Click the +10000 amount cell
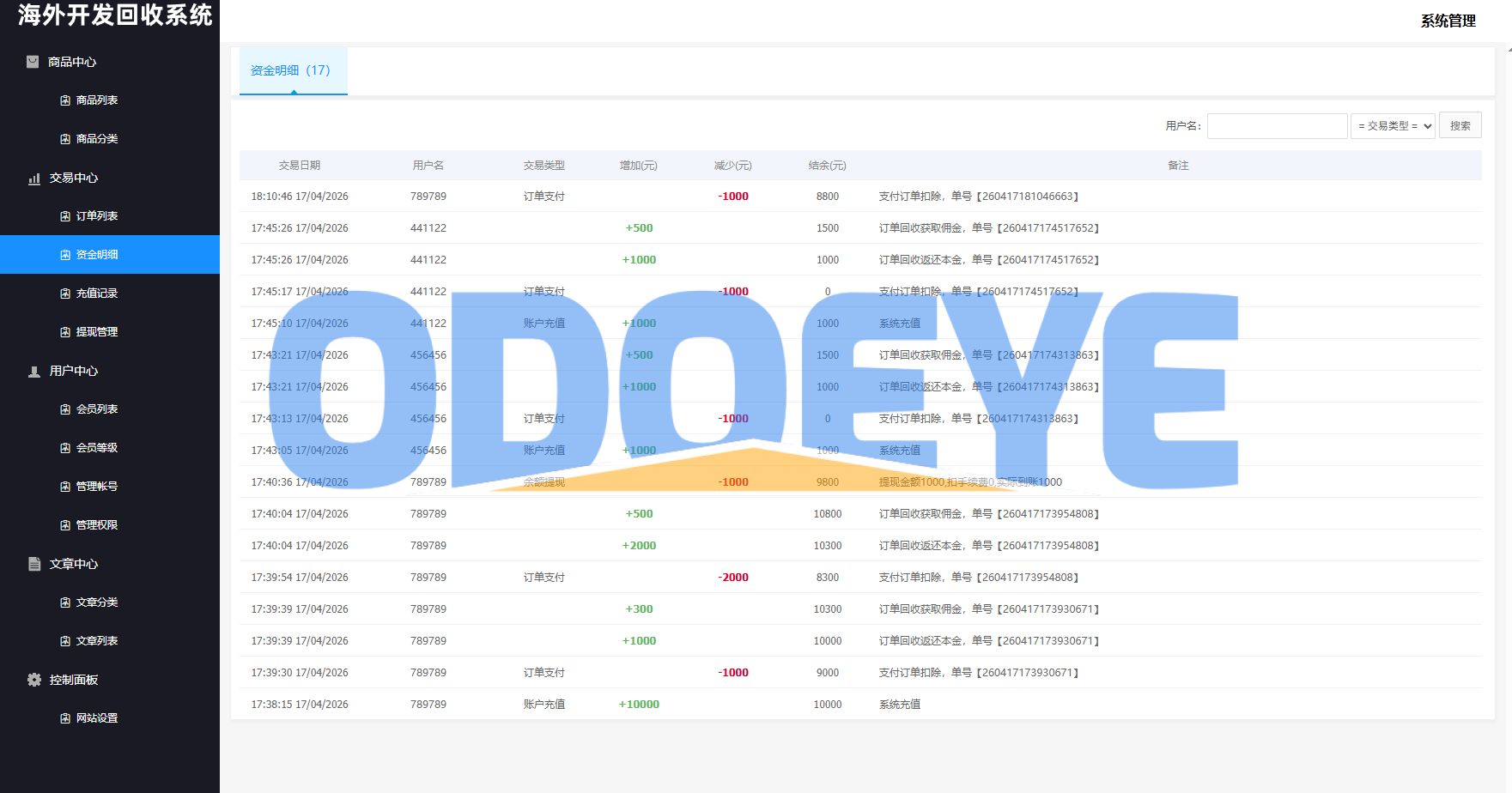Viewport: 1512px width, 793px height. coord(639,705)
